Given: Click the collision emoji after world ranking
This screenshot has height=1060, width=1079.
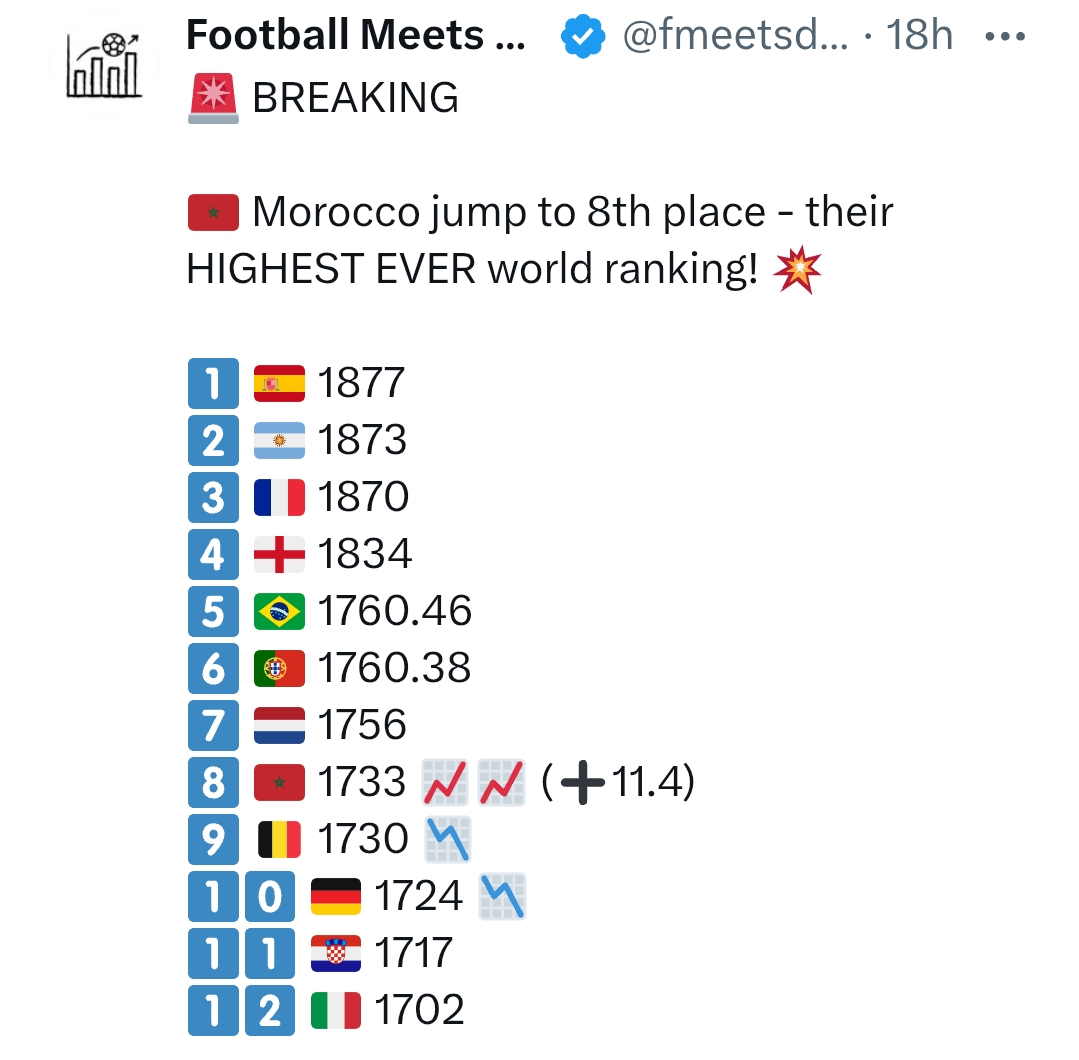Looking at the screenshot, I should point(797,271).
